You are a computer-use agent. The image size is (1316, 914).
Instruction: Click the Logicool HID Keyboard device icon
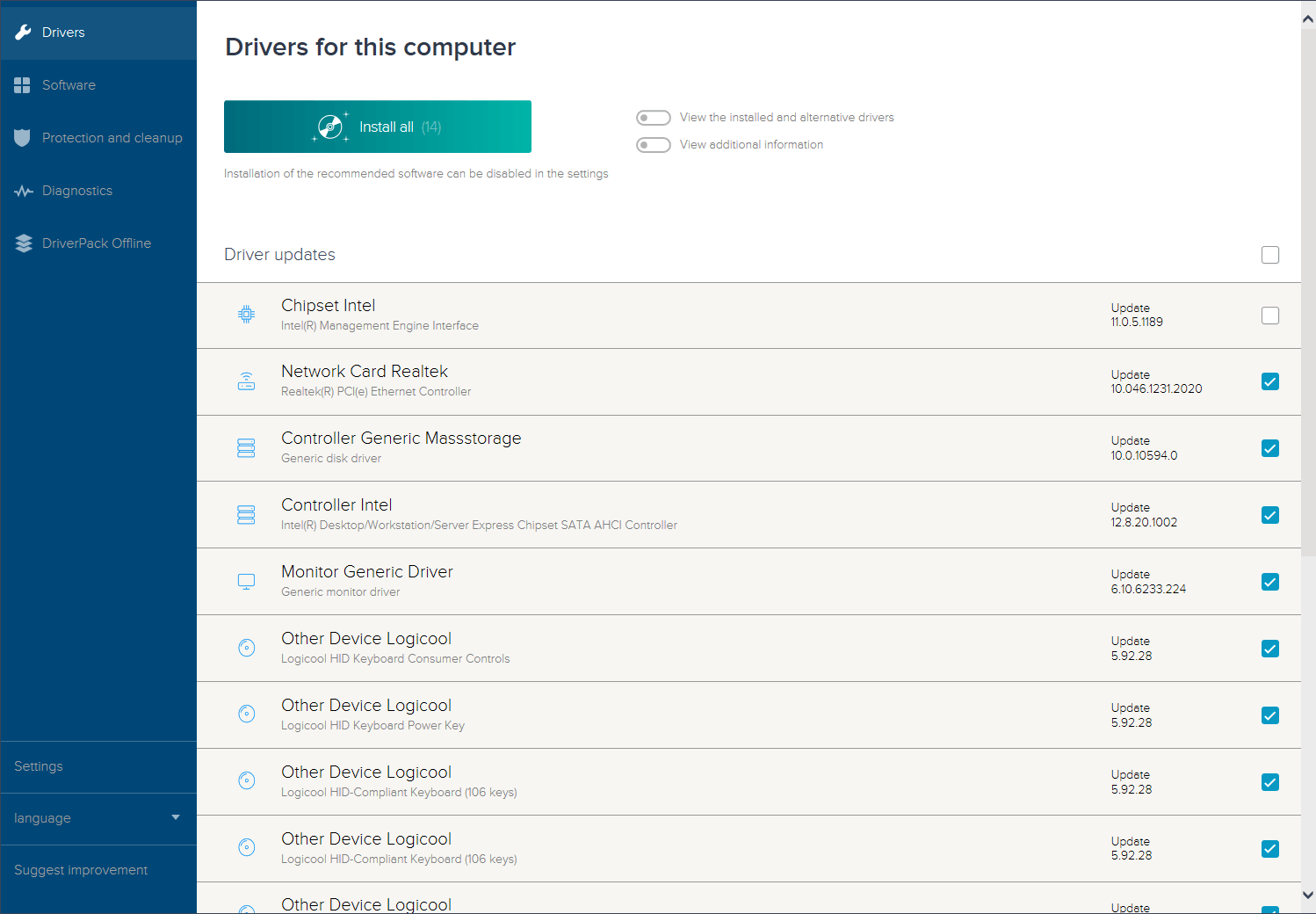tap(246, 648)
